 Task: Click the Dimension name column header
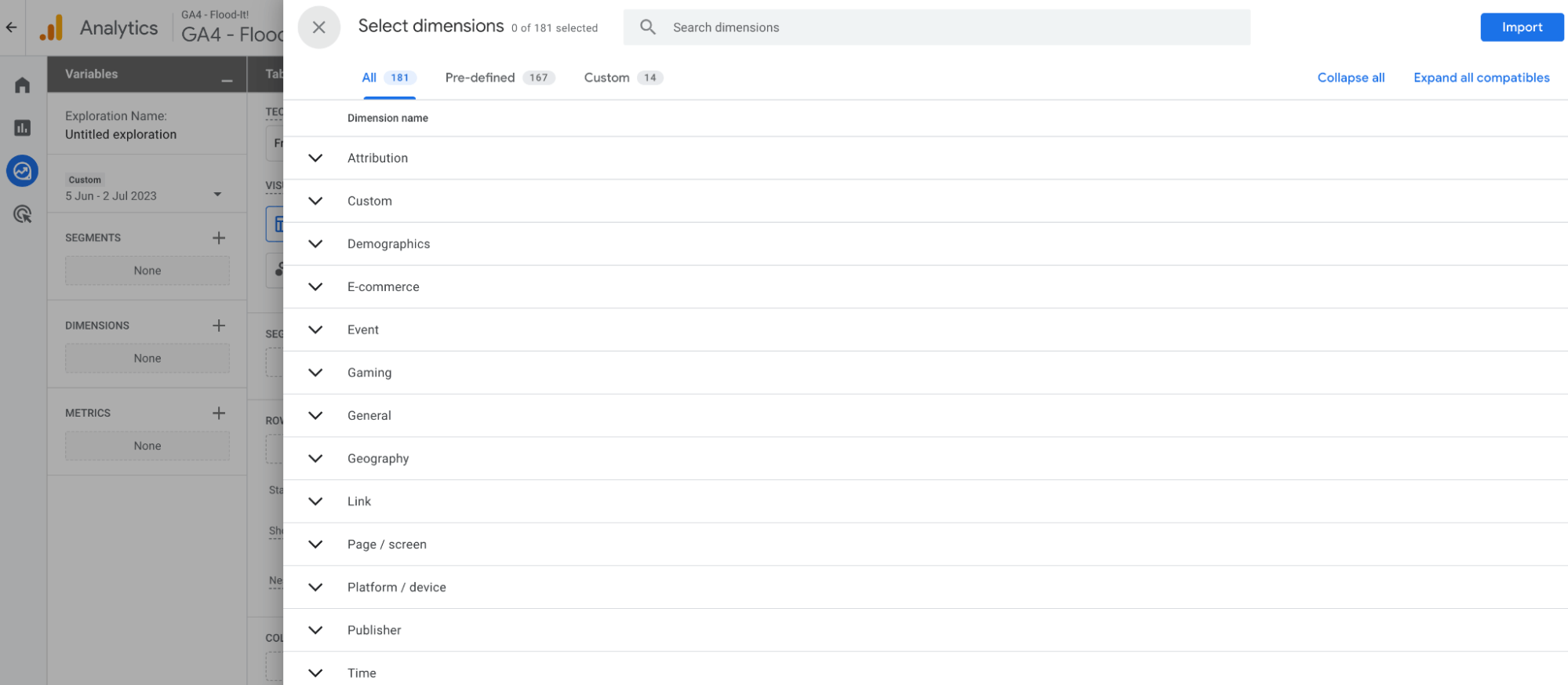(387, 118)
